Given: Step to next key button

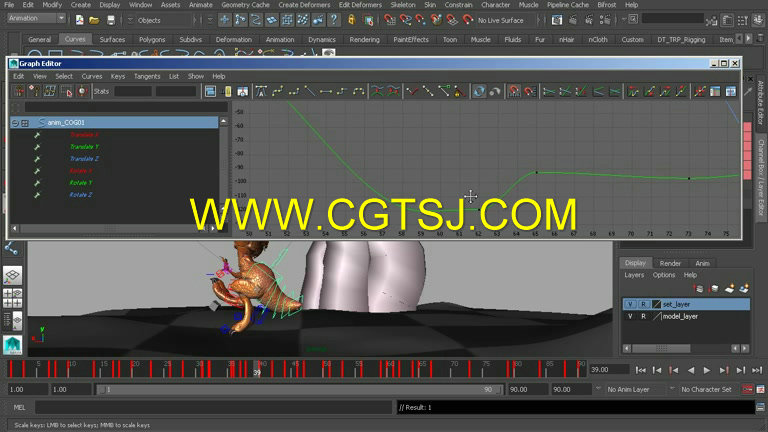Looking at the screenshot, I should 724,370.
